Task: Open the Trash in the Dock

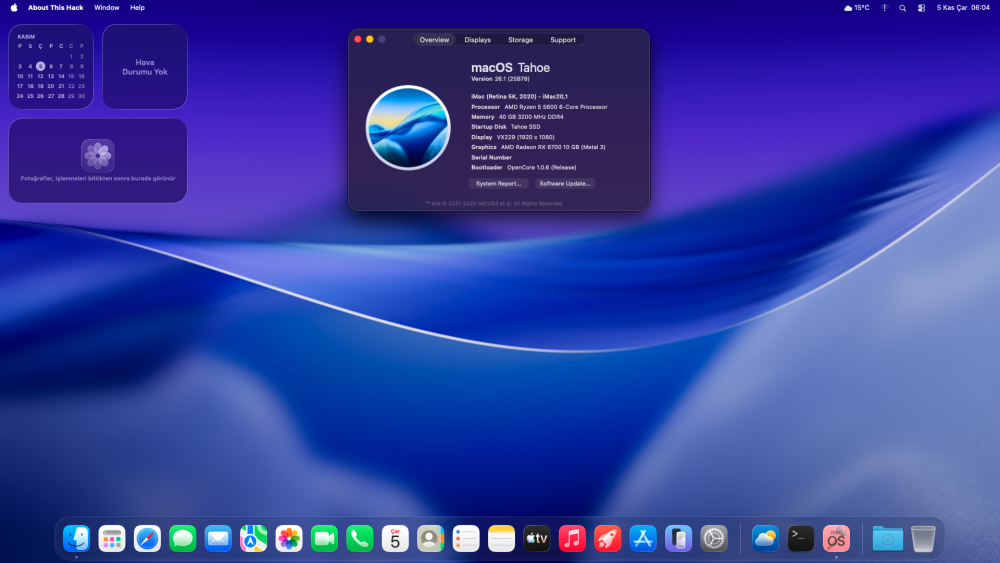Action: (923, 539)
